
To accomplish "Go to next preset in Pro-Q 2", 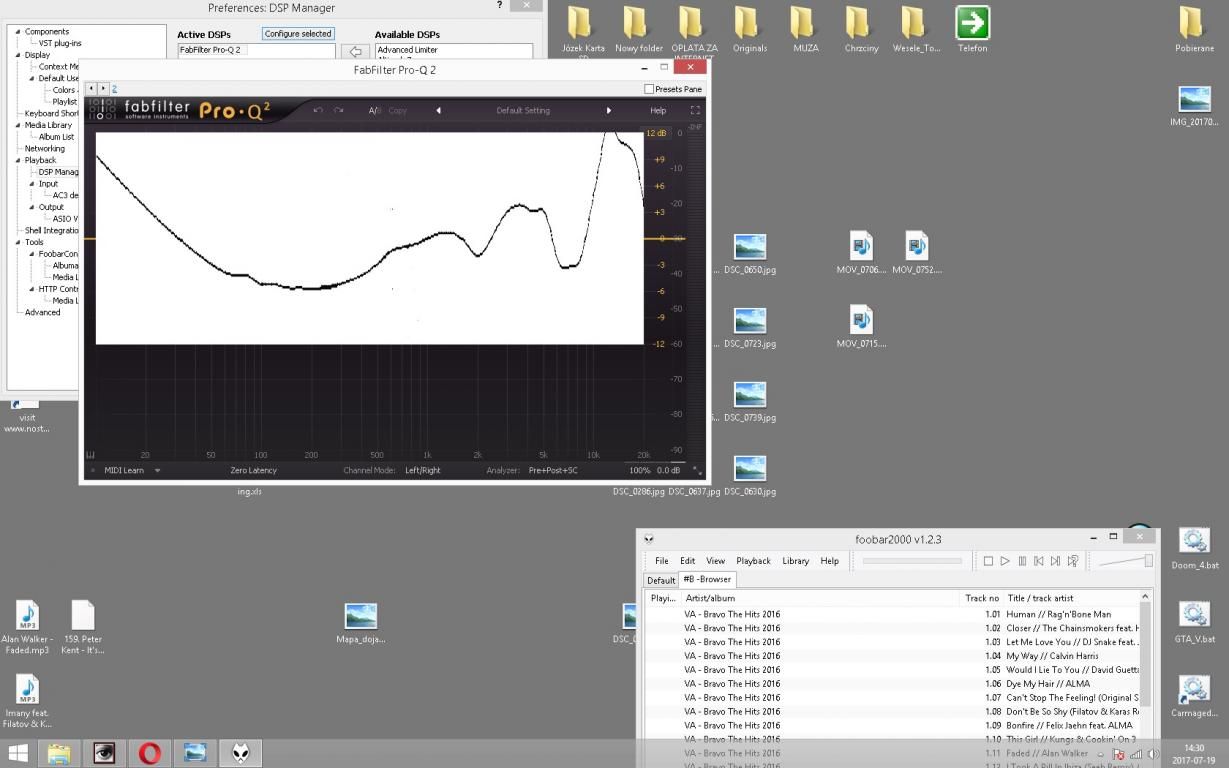I will click(608, 110).
